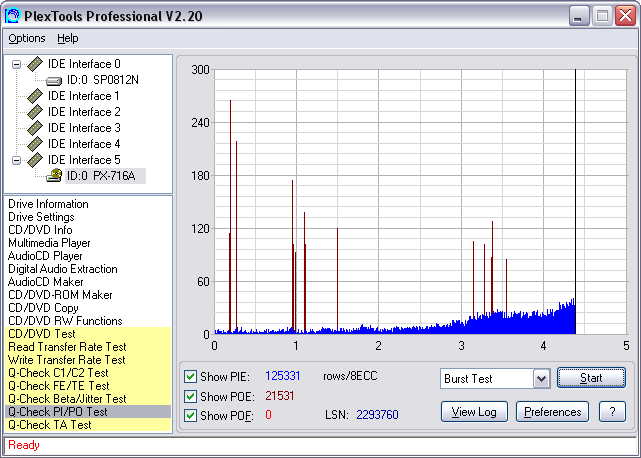Select IDE Interface 2 label

coord(84,112)
